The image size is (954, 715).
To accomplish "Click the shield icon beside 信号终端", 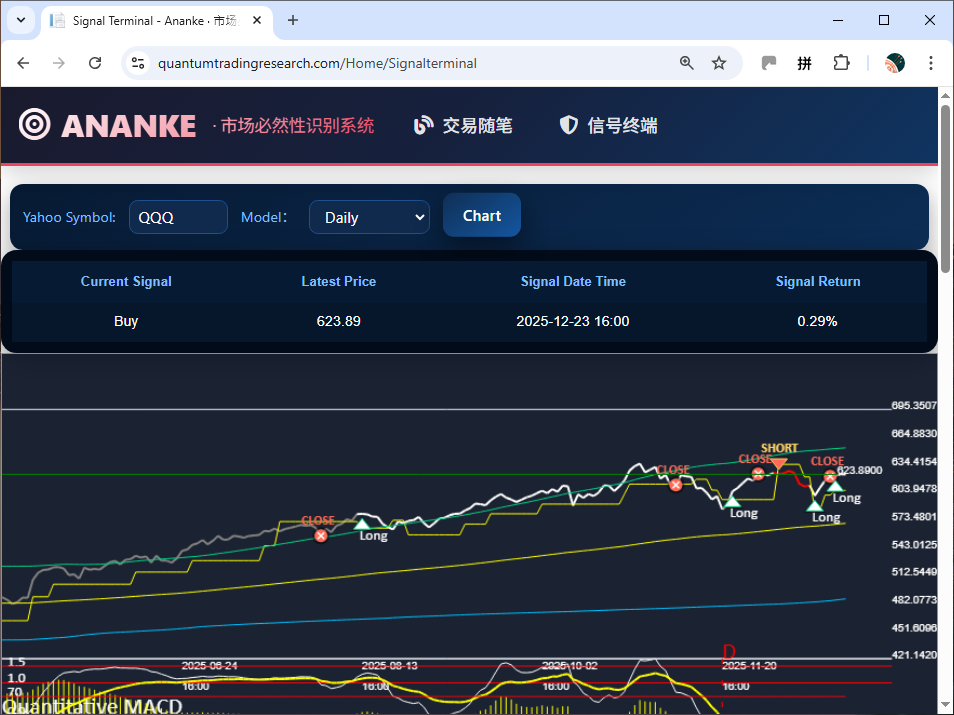I will click(568, 125).
